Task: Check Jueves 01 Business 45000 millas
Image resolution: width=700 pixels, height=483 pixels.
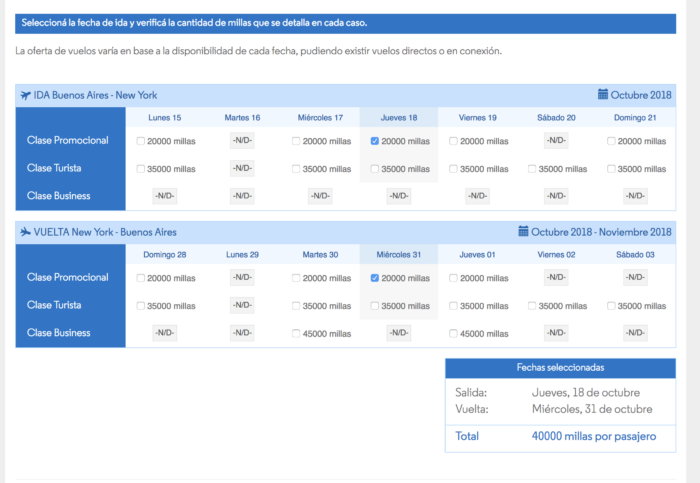Action: coord(454,333)
